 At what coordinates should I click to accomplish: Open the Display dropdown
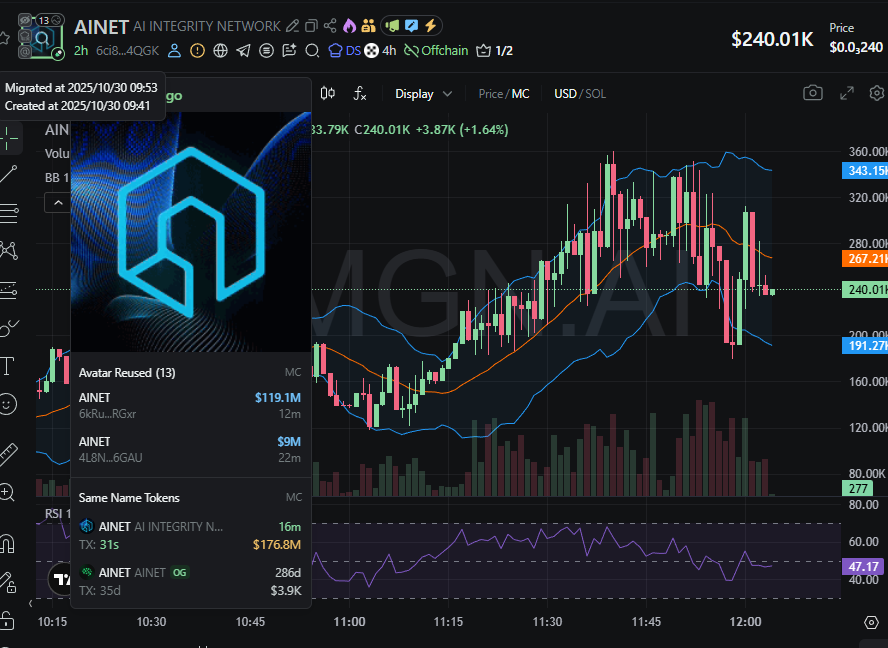[x=423, y=94]
